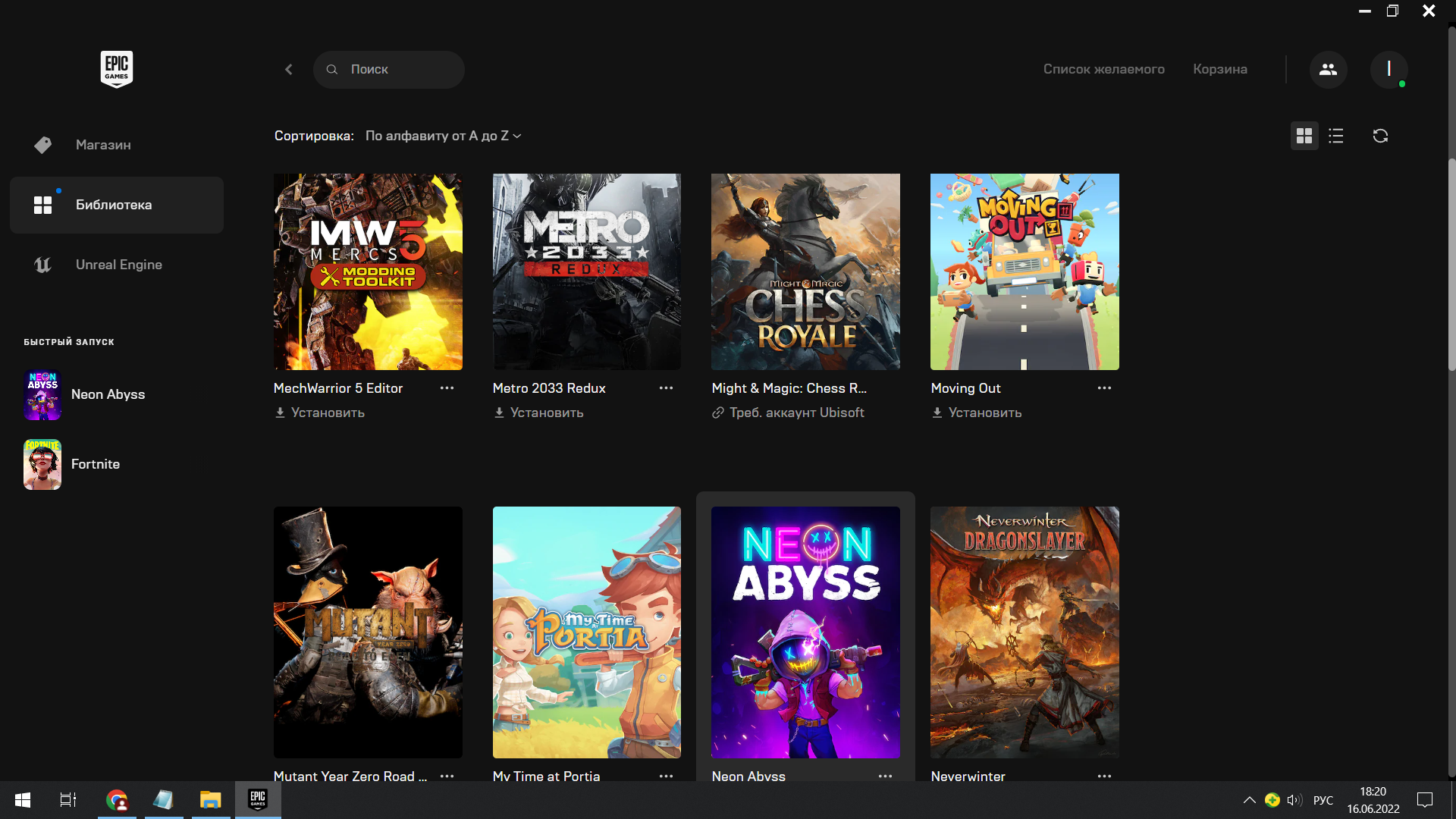Open options for MechWarrior 5 Editor
This screenshot has height=819, width=1456.
pos(447,388)
